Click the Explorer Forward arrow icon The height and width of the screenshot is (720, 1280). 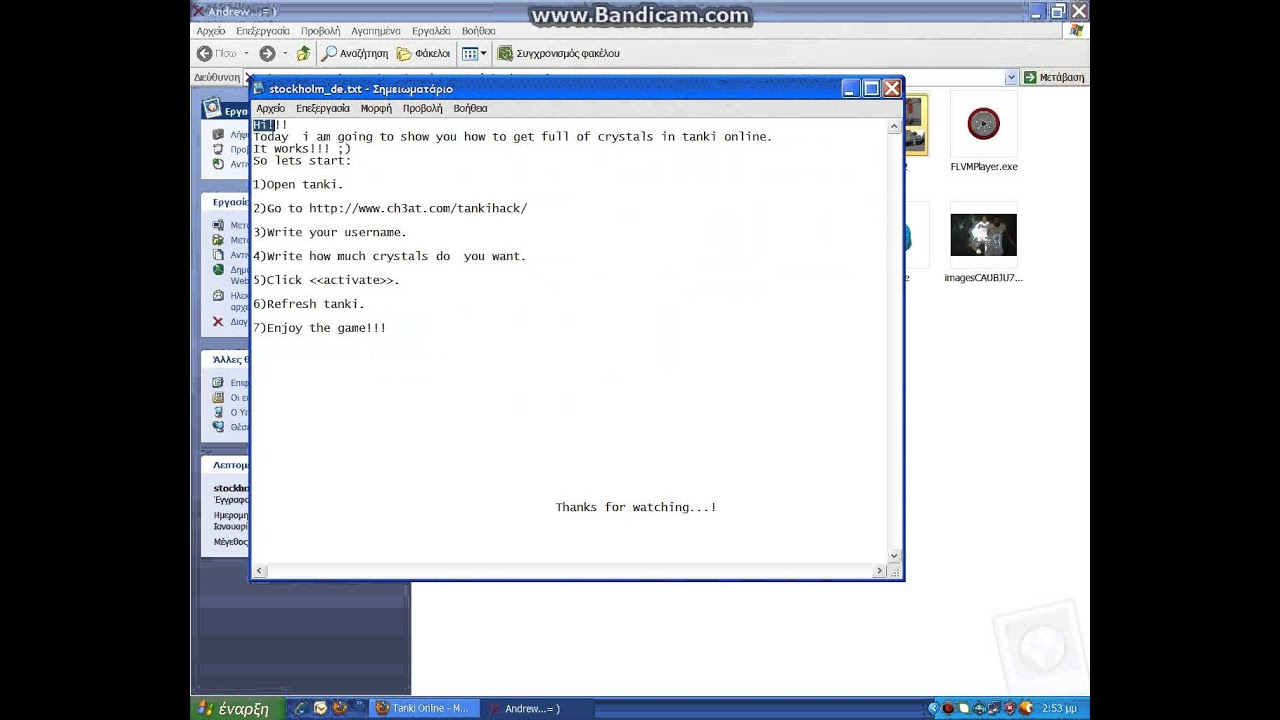tap(267, 53)
